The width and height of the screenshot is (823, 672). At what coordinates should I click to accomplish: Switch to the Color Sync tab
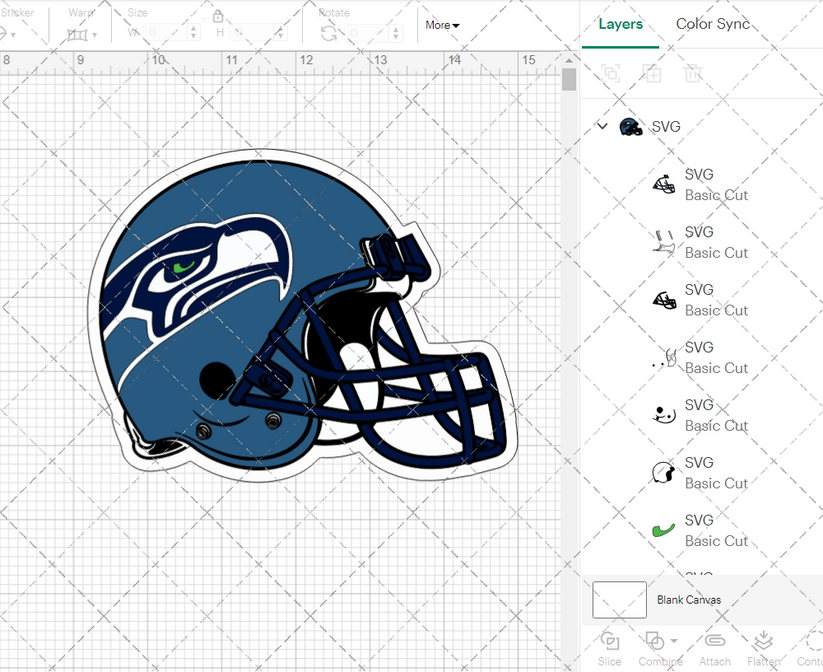pos(713,24)
